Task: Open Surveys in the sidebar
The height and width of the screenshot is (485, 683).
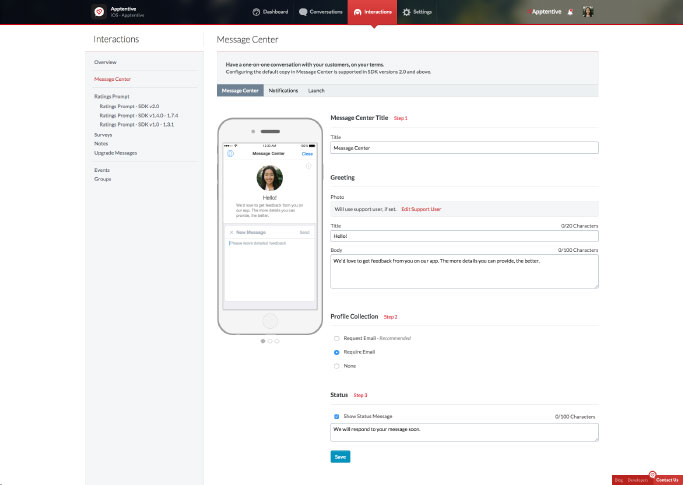Action: 103,135
